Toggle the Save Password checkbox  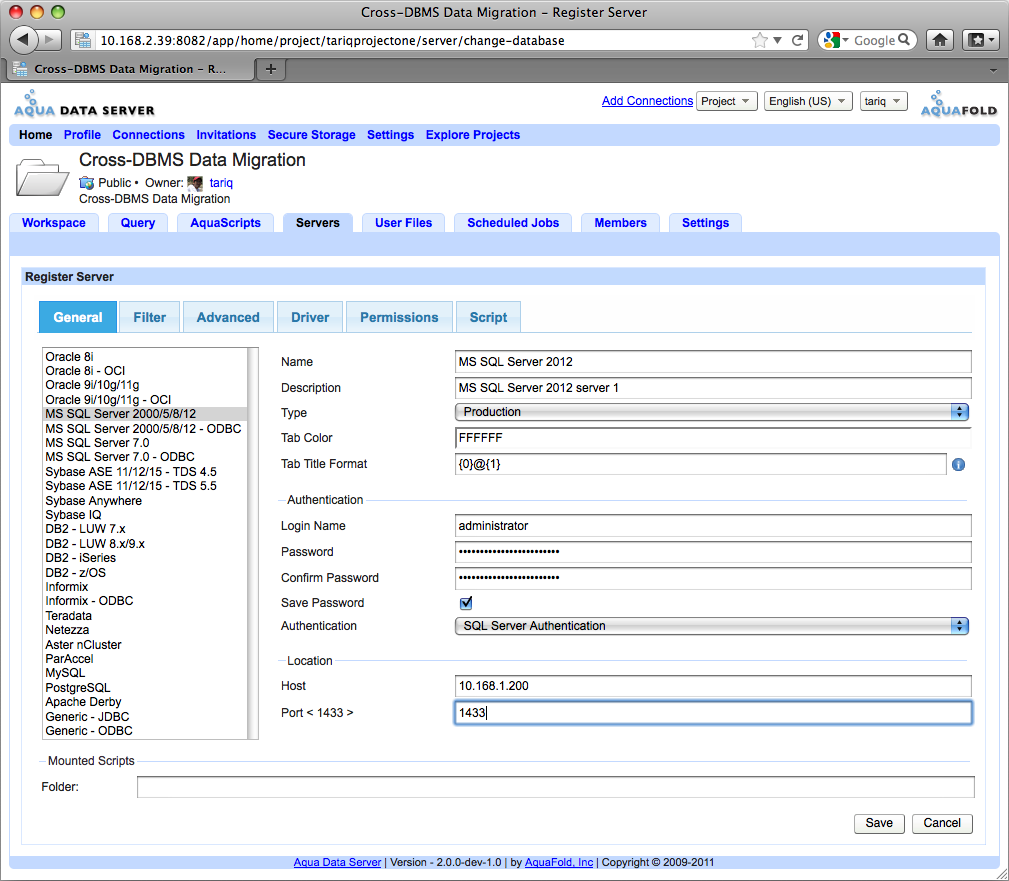466,603
